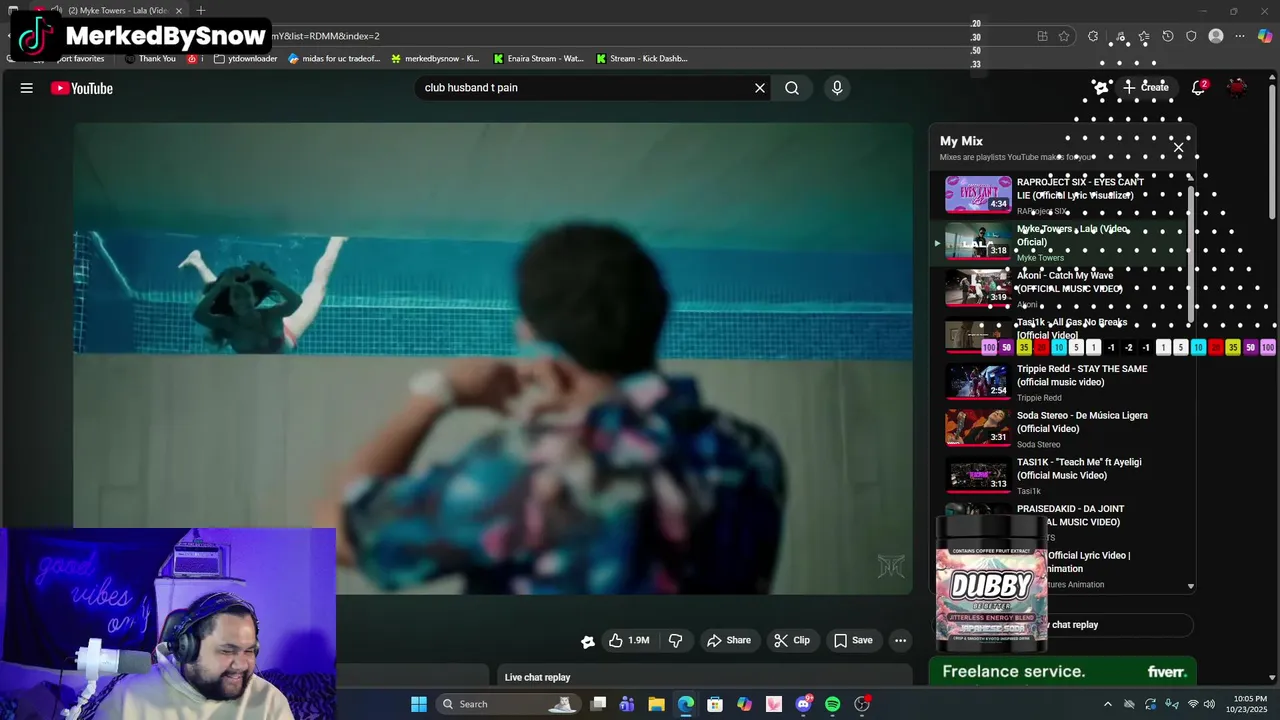The width and height of the screenshot is (1280, 720).
Task: Show hidden system tray icons
Action: [1107, 704]
